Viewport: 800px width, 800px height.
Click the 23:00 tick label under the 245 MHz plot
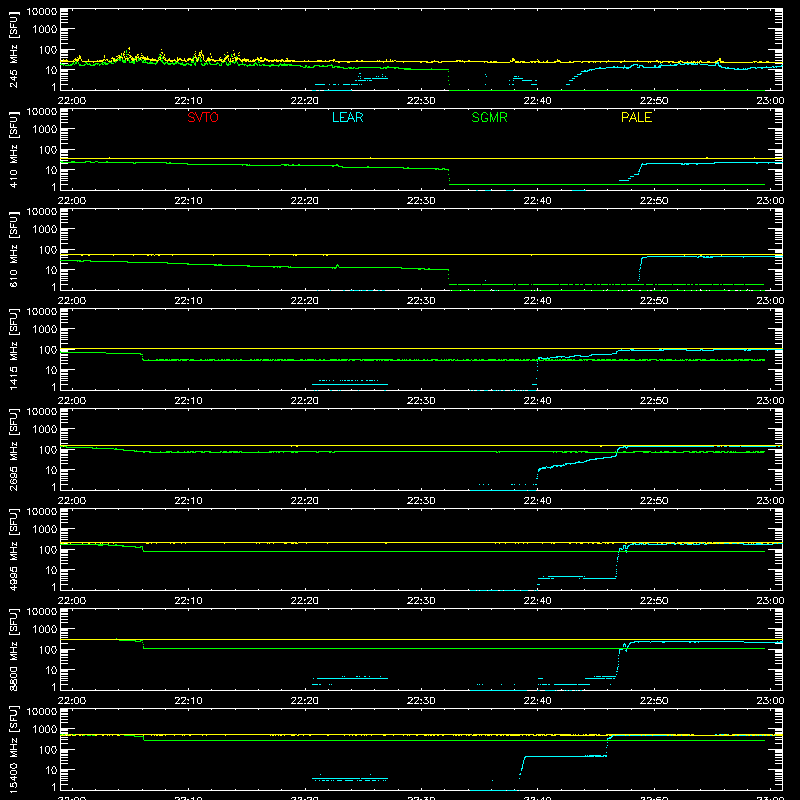[x=770, y=101]
